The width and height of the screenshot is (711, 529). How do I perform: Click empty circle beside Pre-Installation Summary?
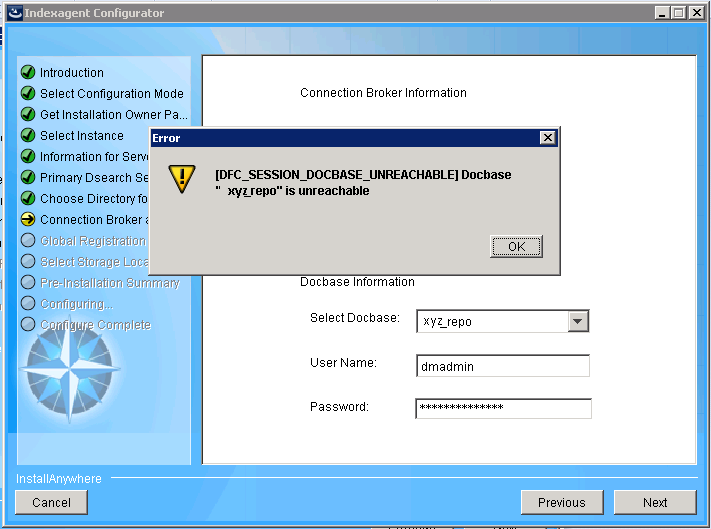click(x=28, y=282)
